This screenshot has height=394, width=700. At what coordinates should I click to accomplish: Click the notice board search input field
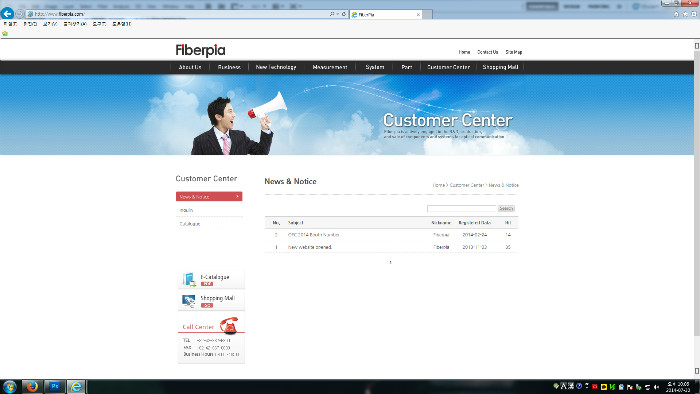tap(462, 208)
